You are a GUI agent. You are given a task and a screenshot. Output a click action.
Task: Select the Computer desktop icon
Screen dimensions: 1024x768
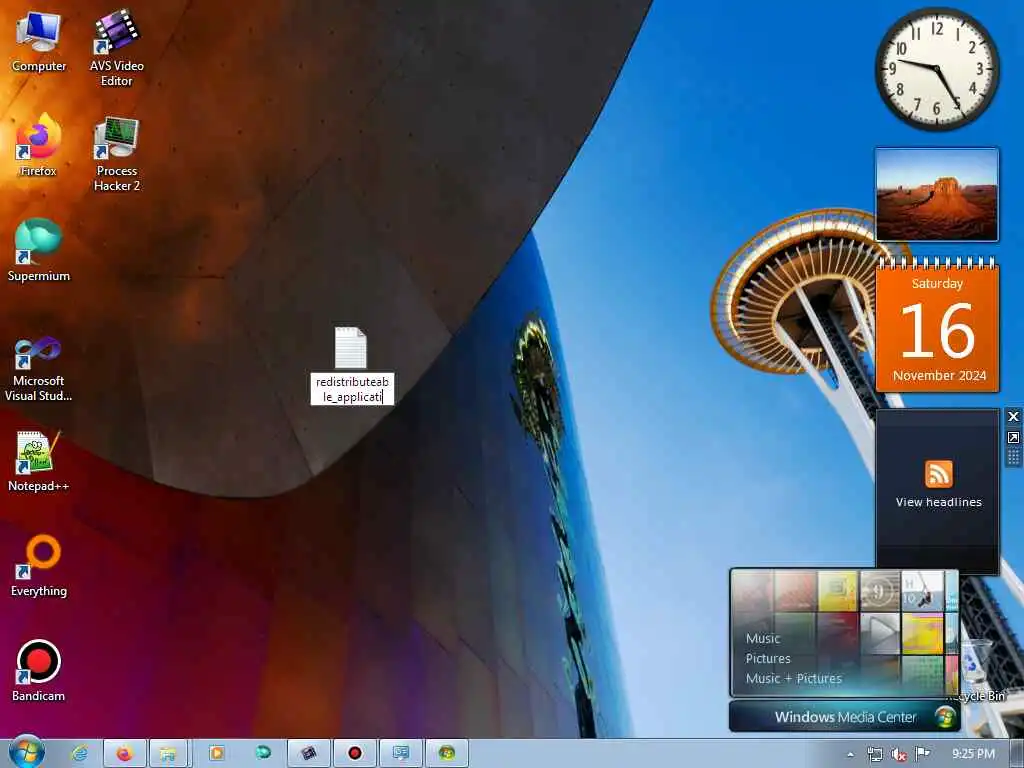click(39, 42)
